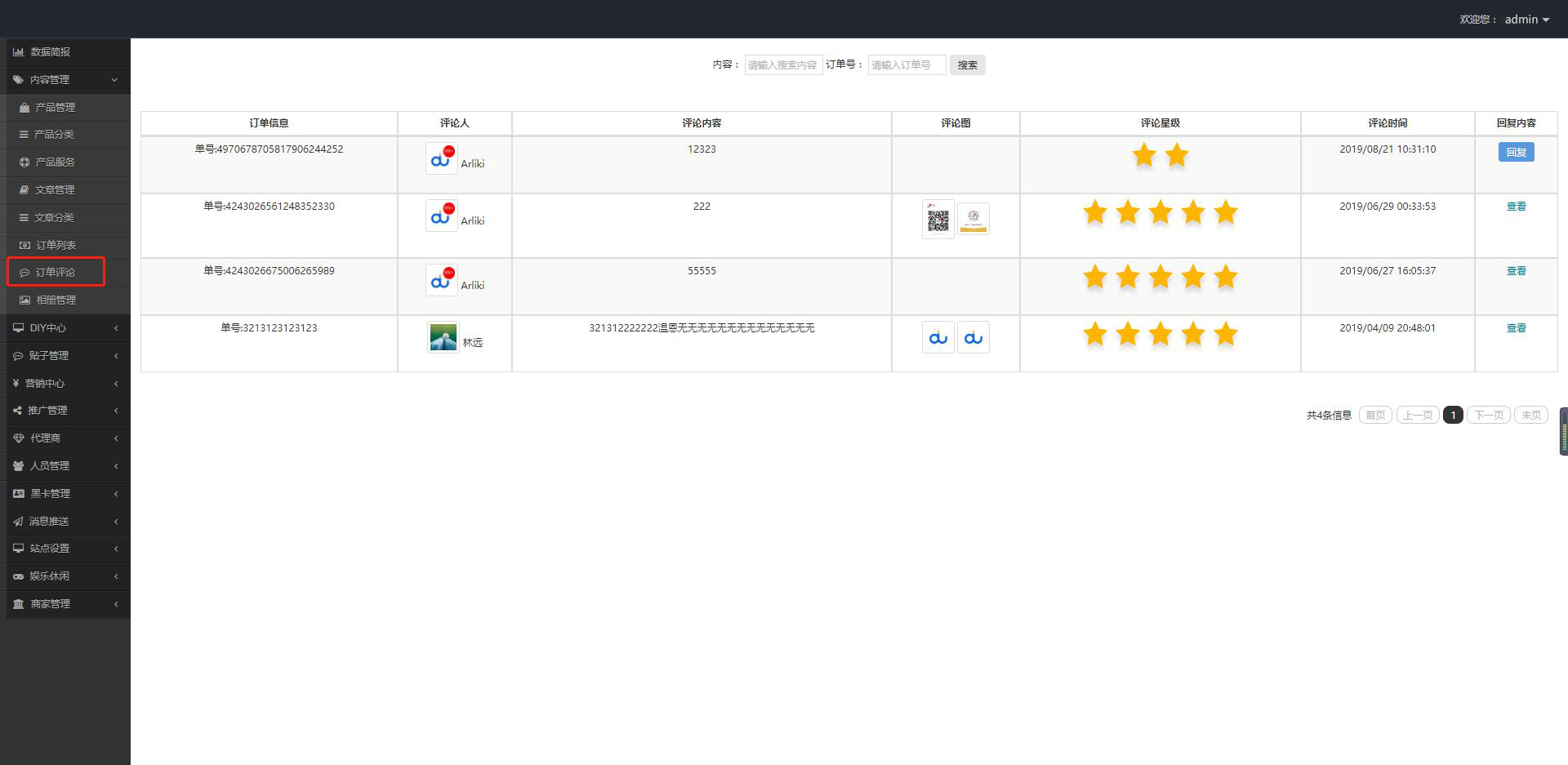Open 数据简报 menu item

[x=65, y=52]
